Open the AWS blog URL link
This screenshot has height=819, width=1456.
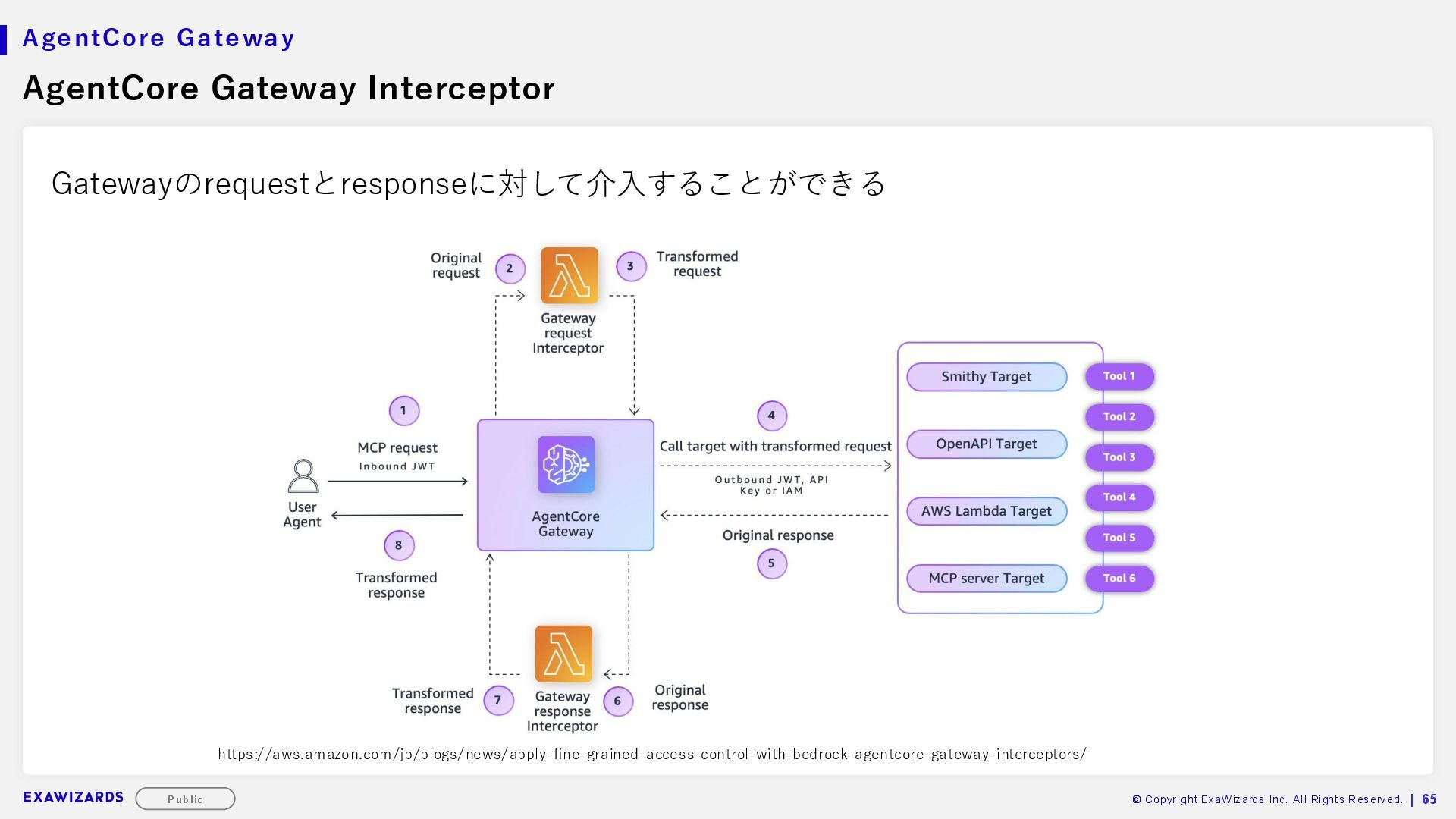coord(651,754)
